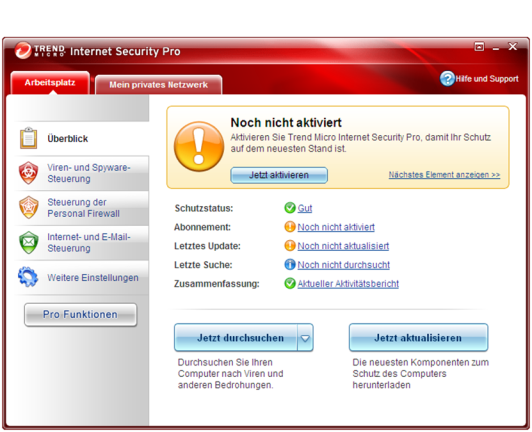Open the Pro Funktionen button
The height and width of the screenshot is (432, 532).
[x=80, y=315]
